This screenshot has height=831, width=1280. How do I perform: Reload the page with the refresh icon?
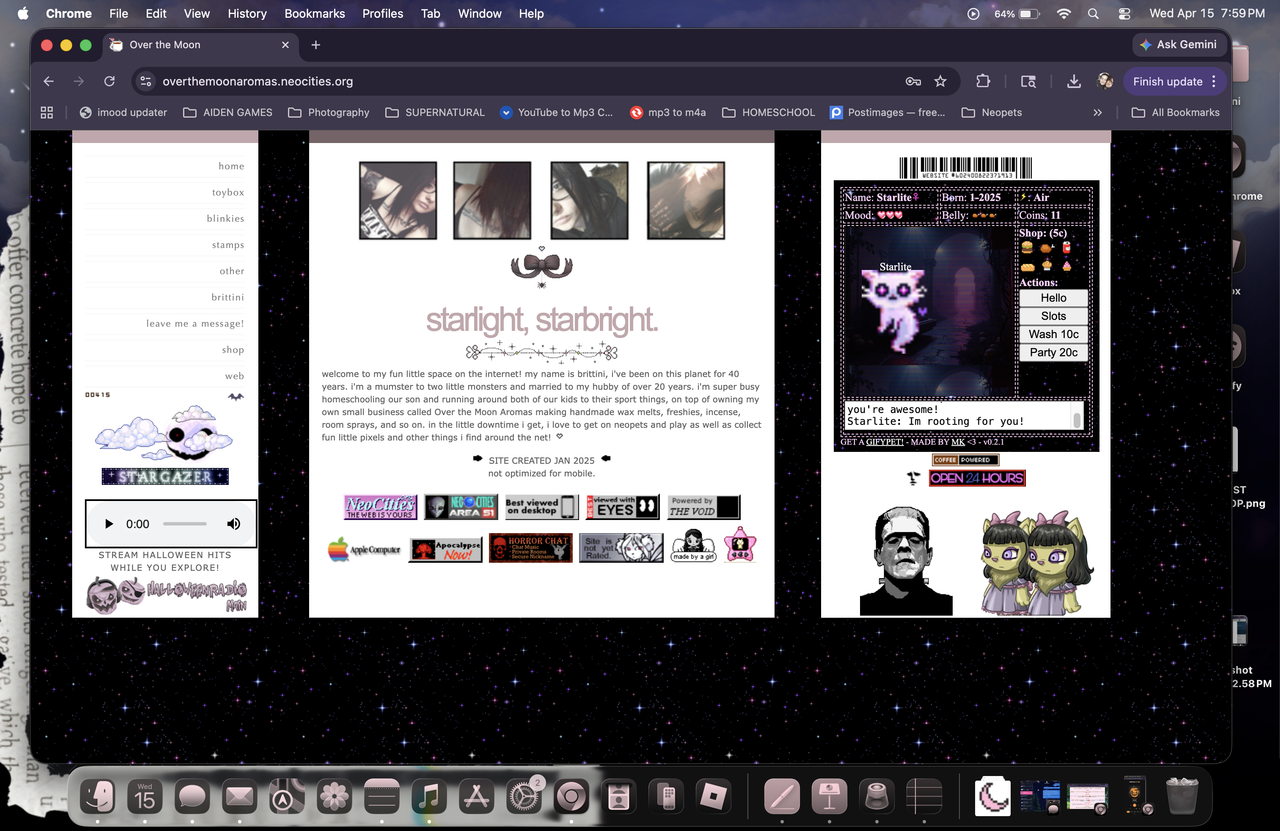click(x=110, y=82)
